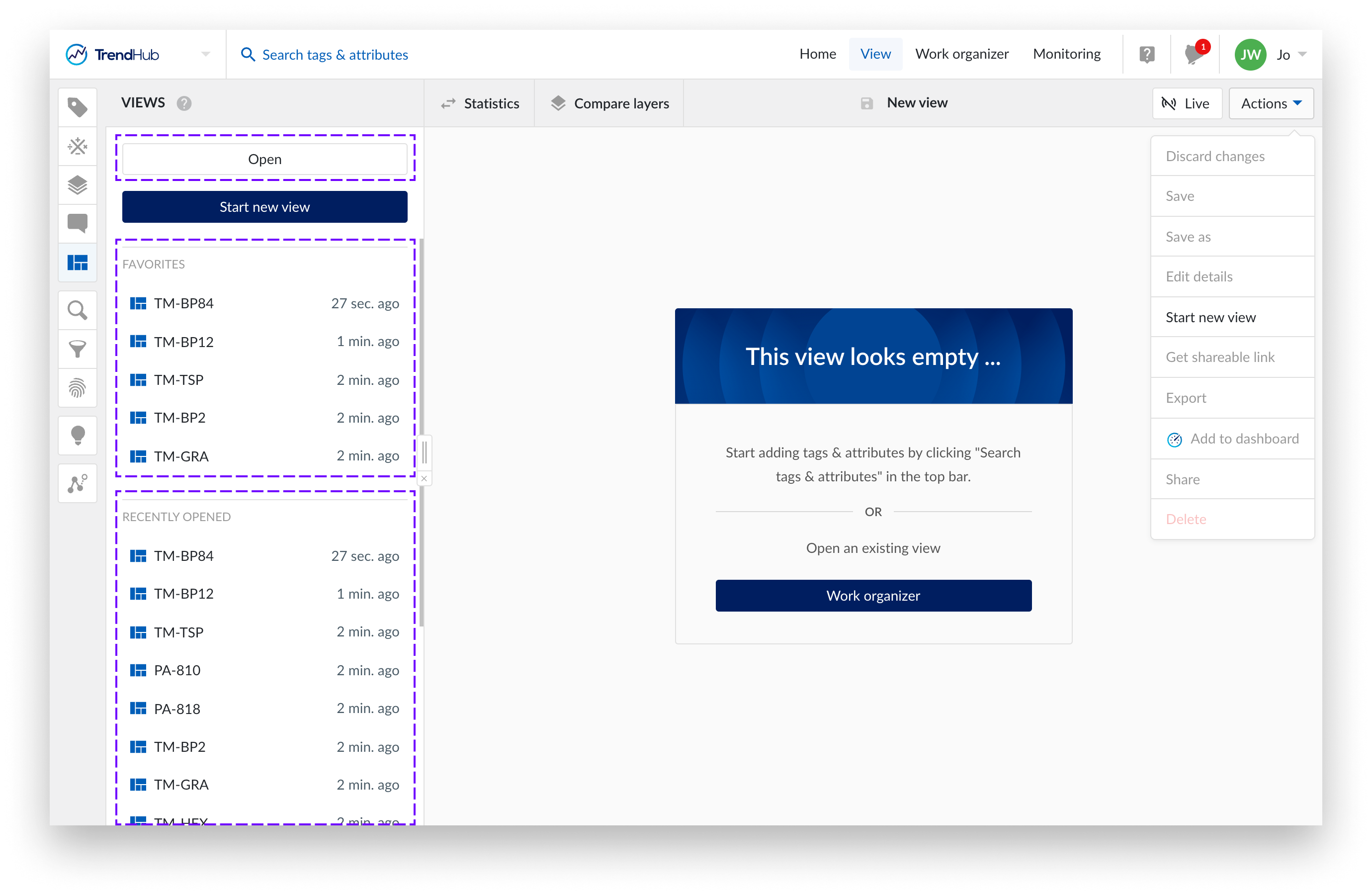Choose Save as from the Actions menu
This screenshot has width=1372, height=895.
(x=1232, y=237)
